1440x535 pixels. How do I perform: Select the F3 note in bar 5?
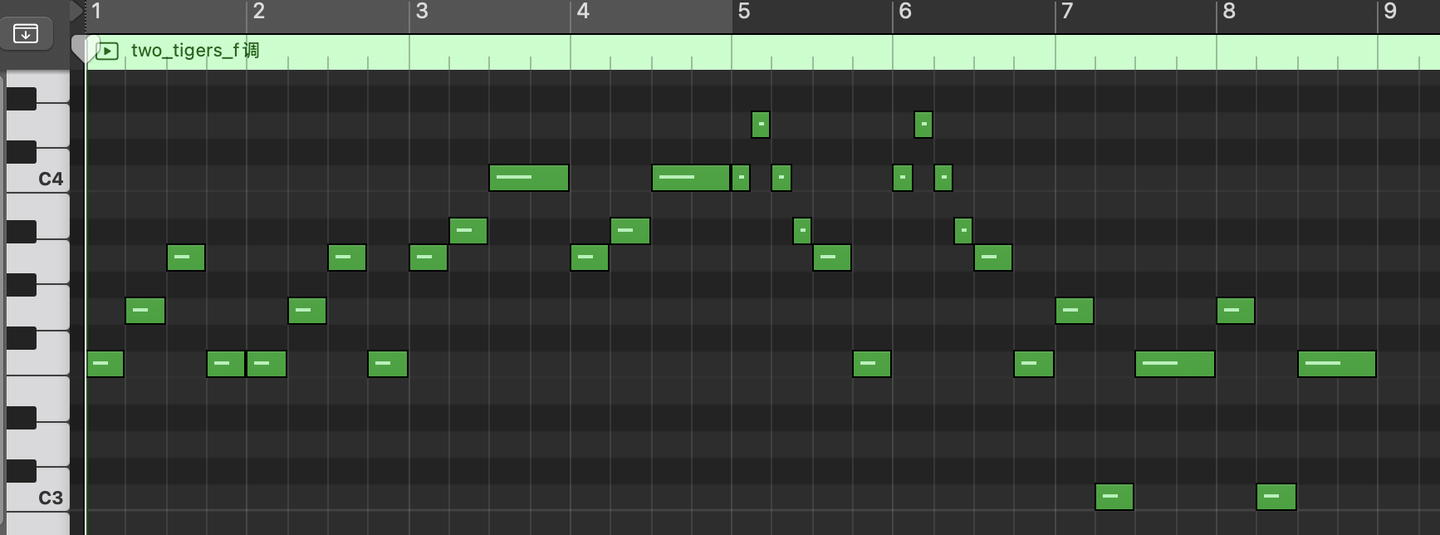click(x=872, y=364)
